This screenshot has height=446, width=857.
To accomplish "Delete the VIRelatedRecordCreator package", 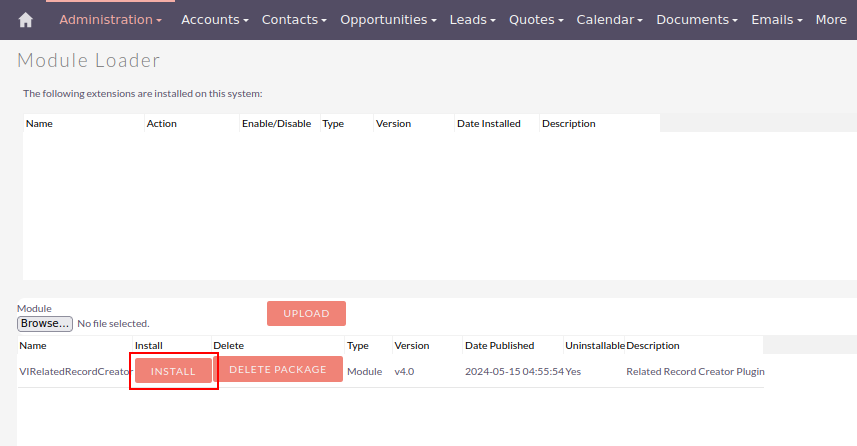I will coord(278,369).
